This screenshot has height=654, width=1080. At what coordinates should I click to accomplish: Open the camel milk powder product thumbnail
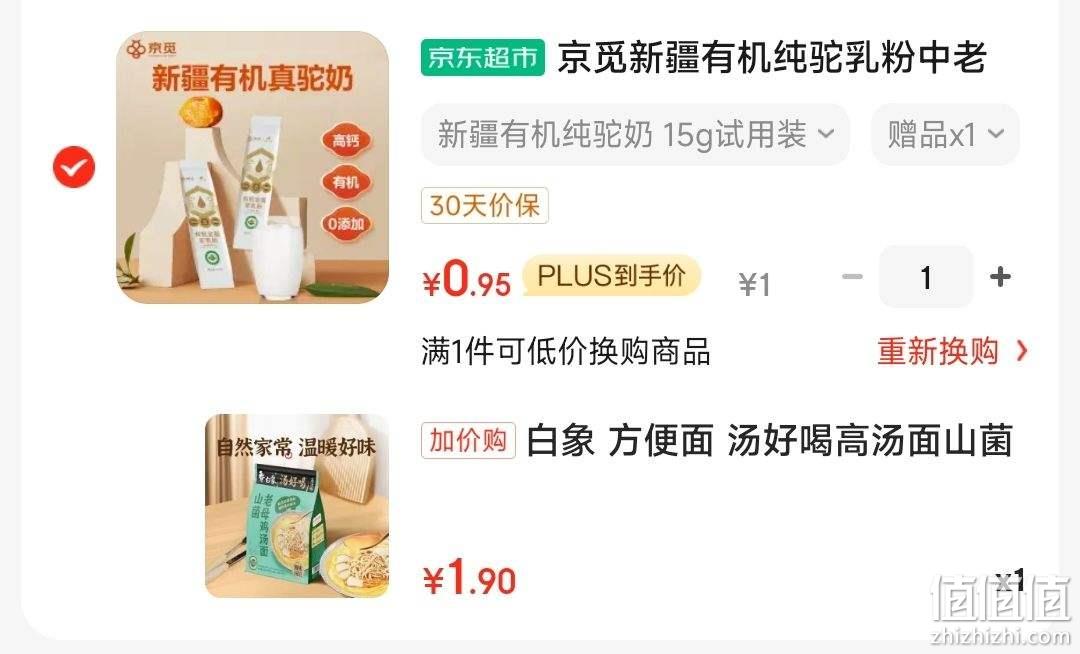tap(252, 167)
